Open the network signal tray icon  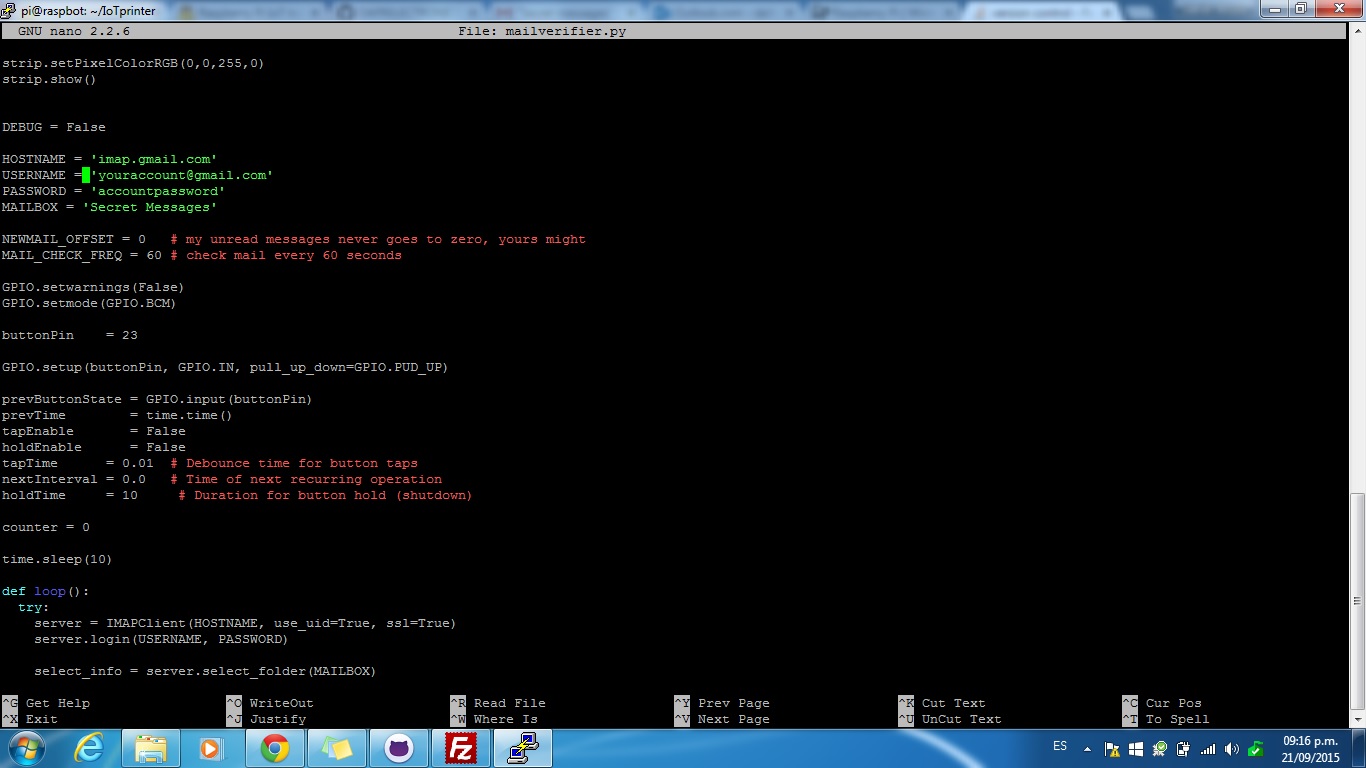[1208, 748]
